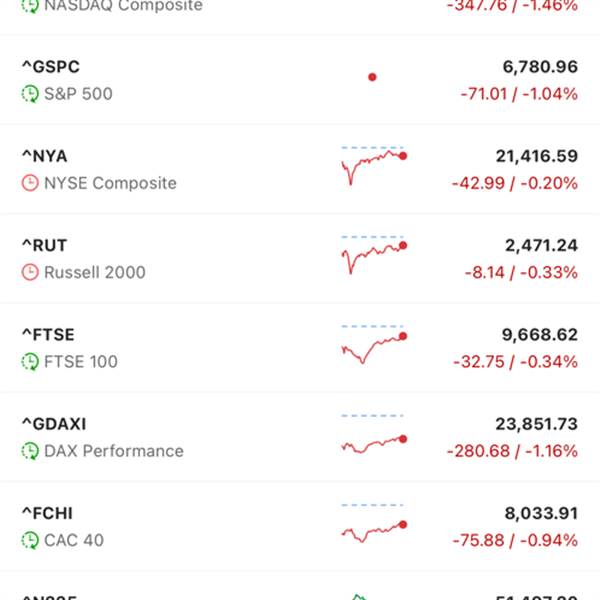Open the ^NYA ticker symbol
Screen dimensions: 600x600
(45, 156)
